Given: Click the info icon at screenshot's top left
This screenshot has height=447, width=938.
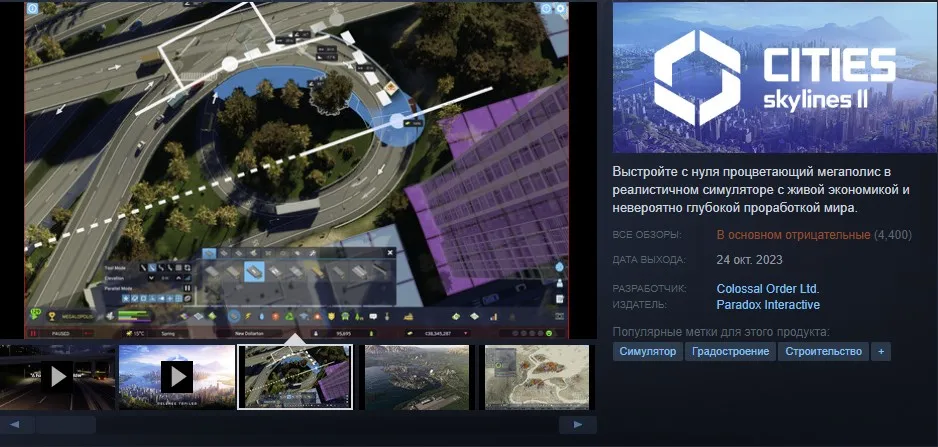Looking at the screenshot, I should tap(32, 8).
